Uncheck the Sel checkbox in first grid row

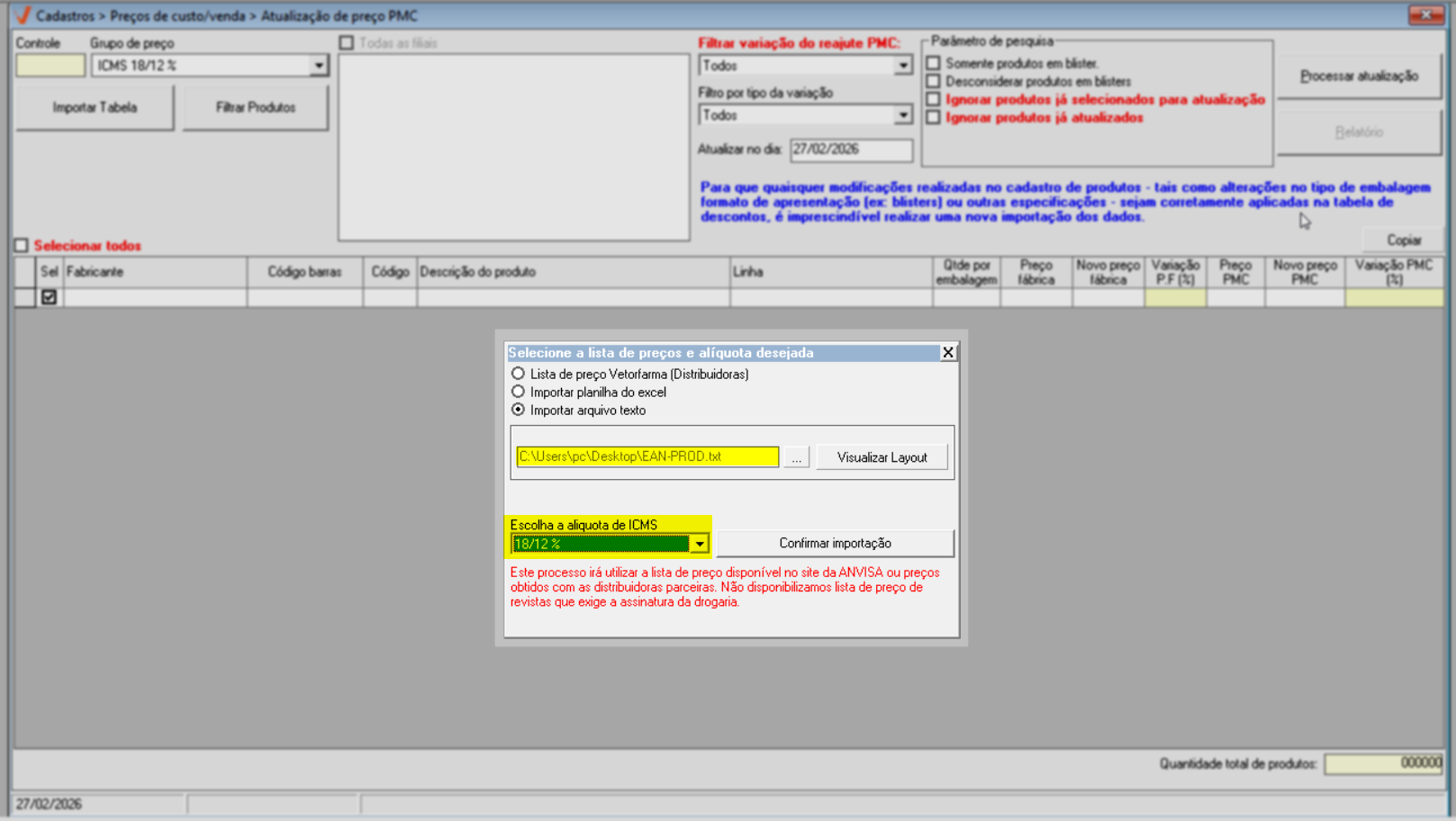[x=49, y=297]
